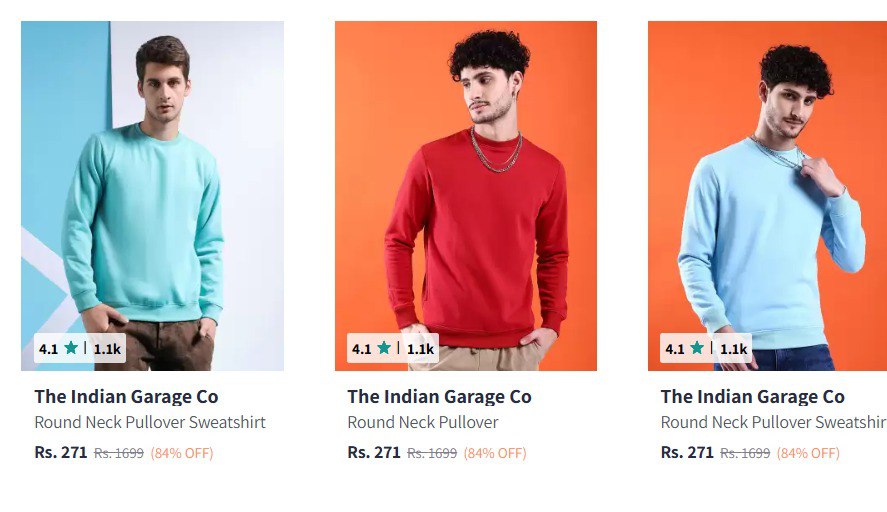
Task: Open the red pullover product image
Action: point(466,196)
